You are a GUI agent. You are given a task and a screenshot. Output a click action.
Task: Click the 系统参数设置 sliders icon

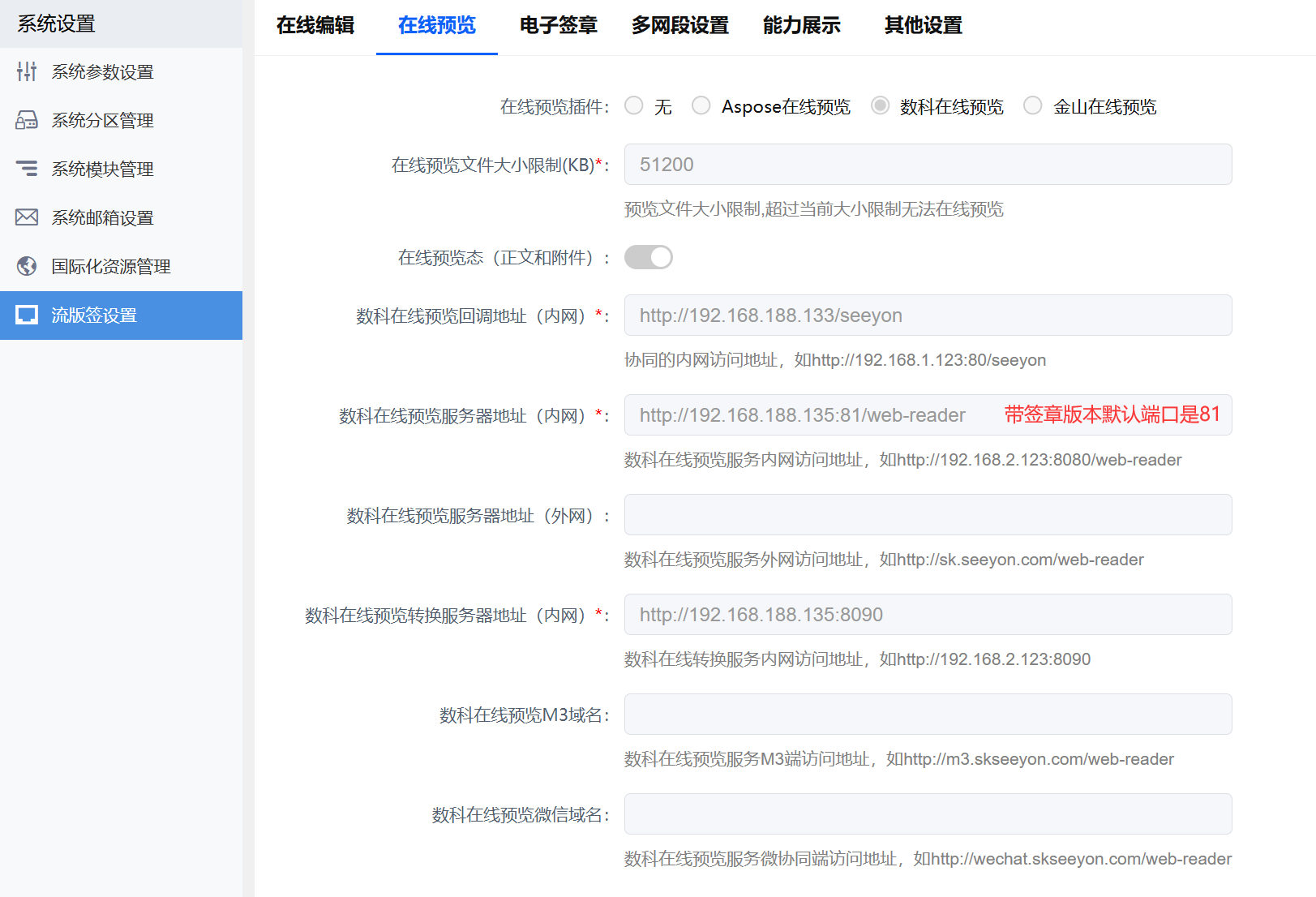click(x=27, y=72)
